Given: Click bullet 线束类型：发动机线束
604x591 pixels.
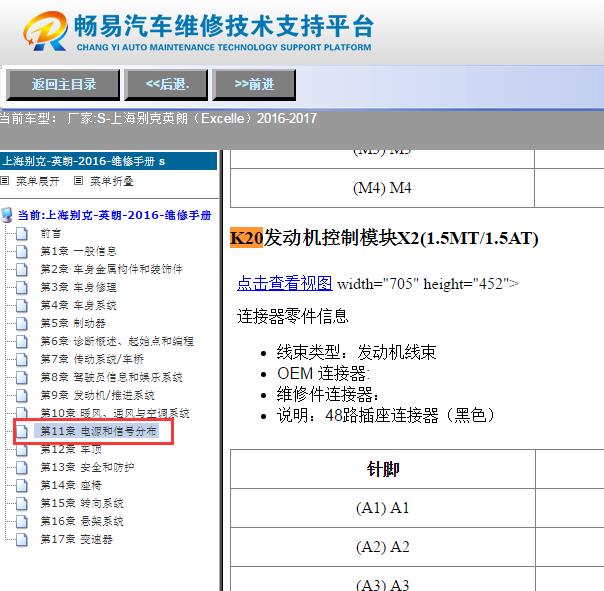Looking at the screenshot, I should pos(357,352).
